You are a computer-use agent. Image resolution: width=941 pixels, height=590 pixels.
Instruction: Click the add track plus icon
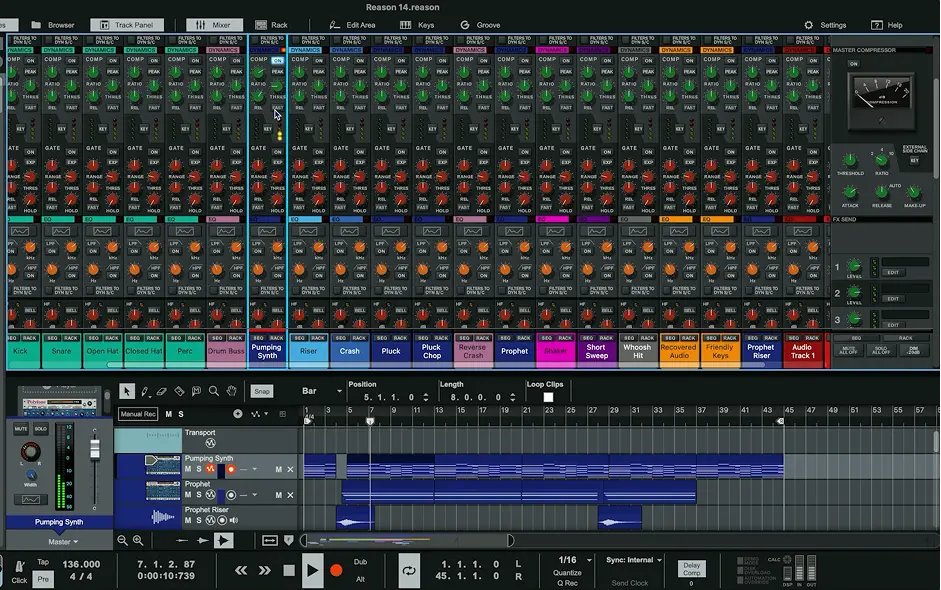238,414
